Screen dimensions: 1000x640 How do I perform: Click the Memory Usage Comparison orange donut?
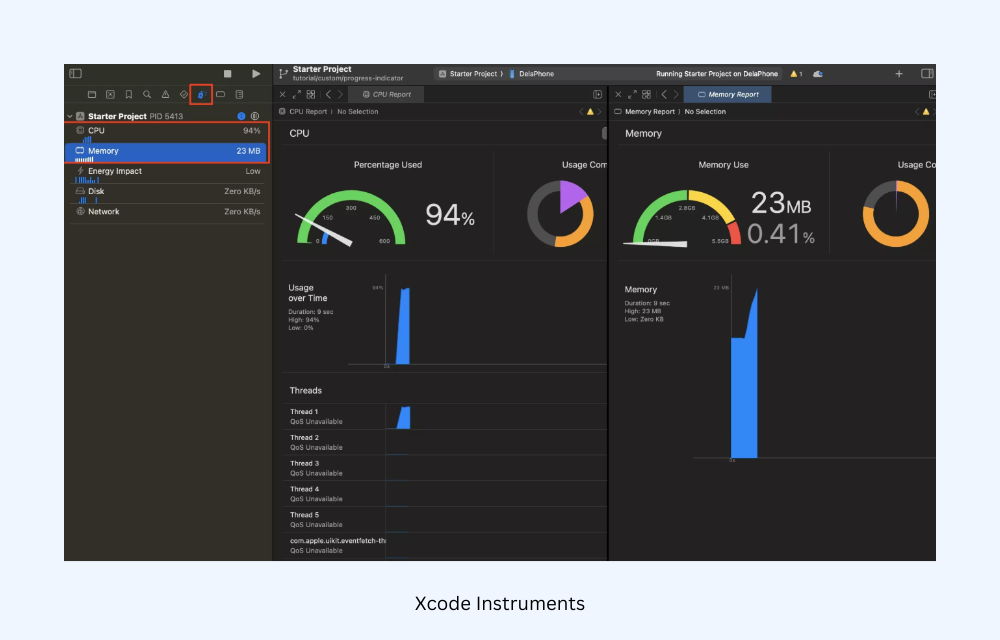coord(896,214)
